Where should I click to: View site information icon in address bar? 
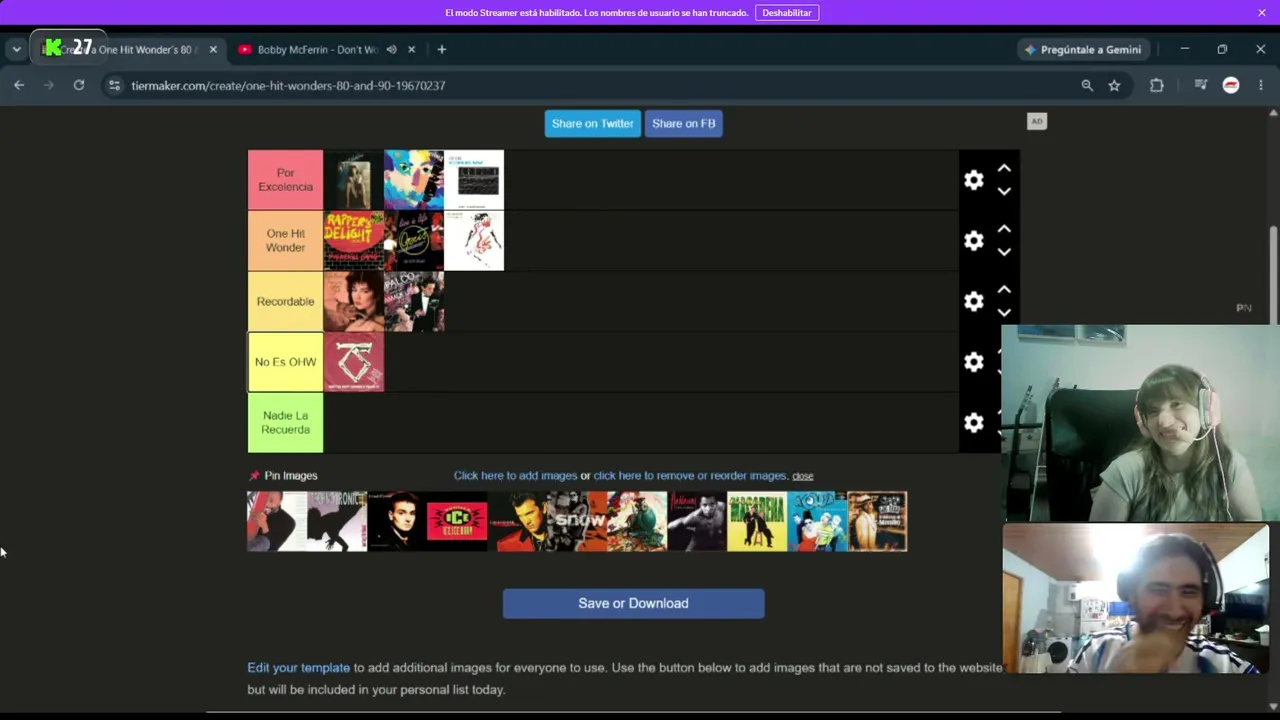point(114,86)
